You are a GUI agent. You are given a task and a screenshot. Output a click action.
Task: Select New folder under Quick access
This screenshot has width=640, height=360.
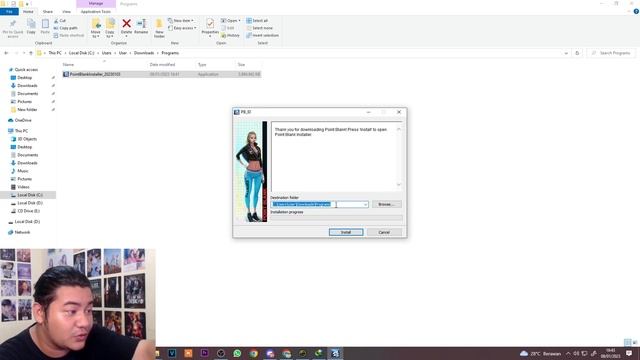27,110
